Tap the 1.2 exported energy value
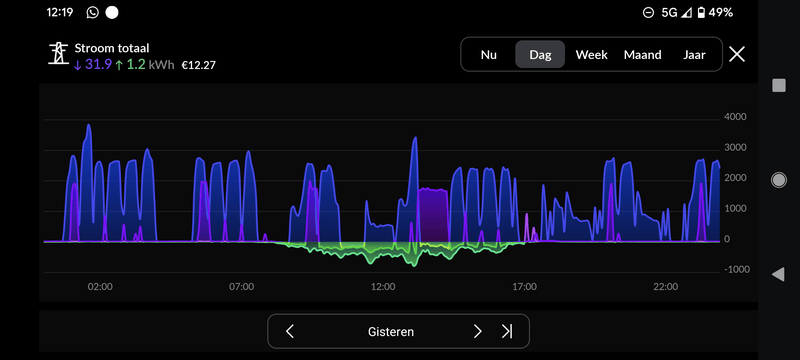 click(x=136, y=65)
